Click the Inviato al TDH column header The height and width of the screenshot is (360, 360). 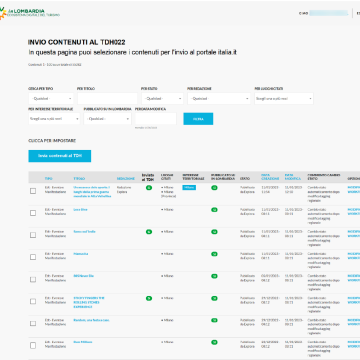coord(148,177)
